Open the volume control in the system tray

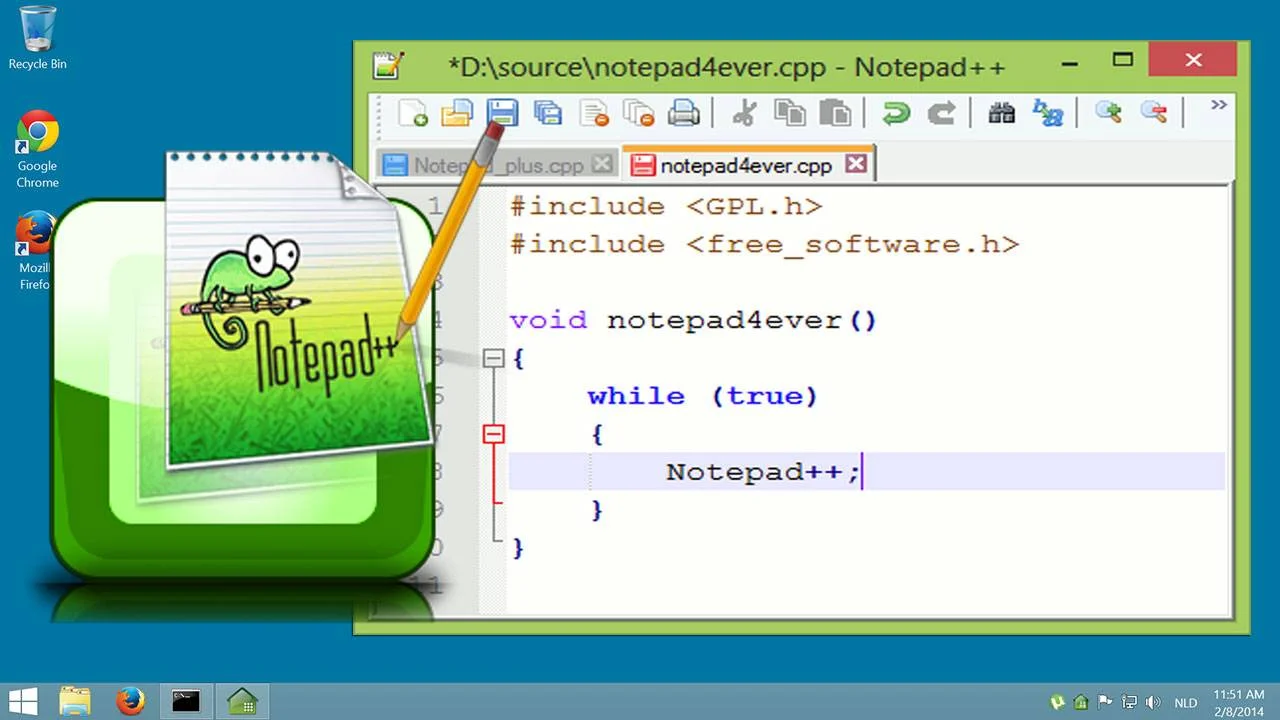pos(1153,702)
